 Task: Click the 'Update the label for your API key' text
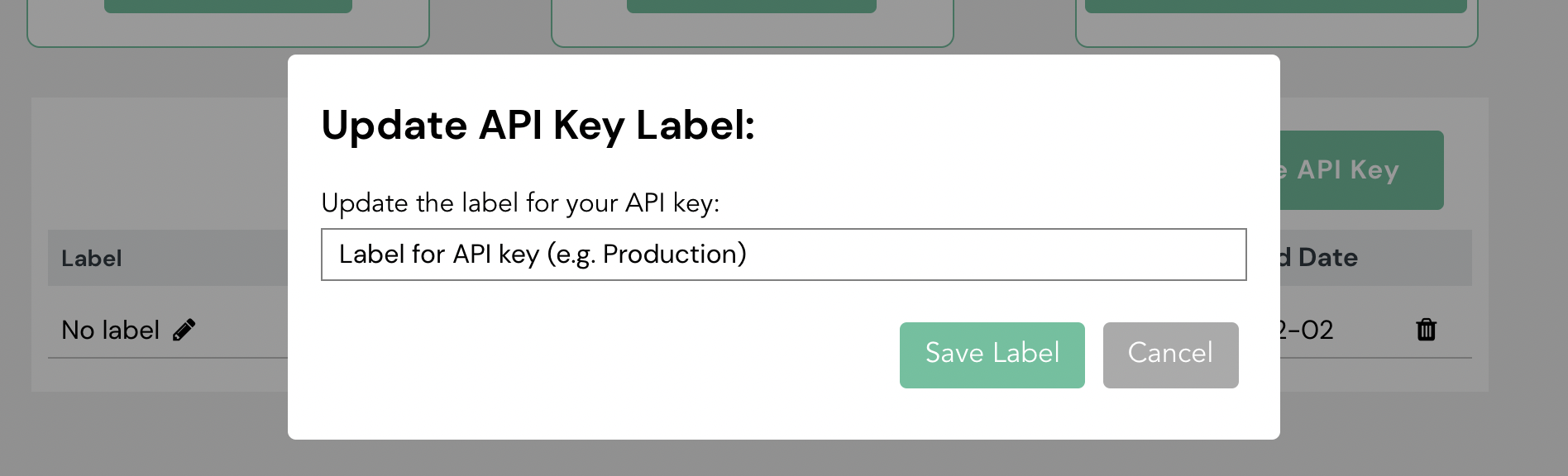coord(520,202)
